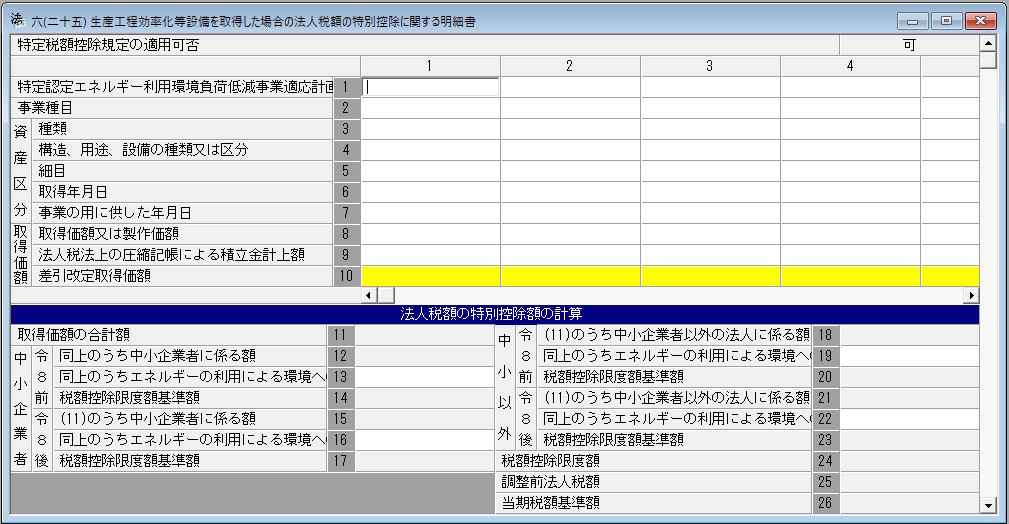Click the 事業種目 cell in column 1
Image resolution: width=1009 pixels, height=524 pixels.
[430, 108]
